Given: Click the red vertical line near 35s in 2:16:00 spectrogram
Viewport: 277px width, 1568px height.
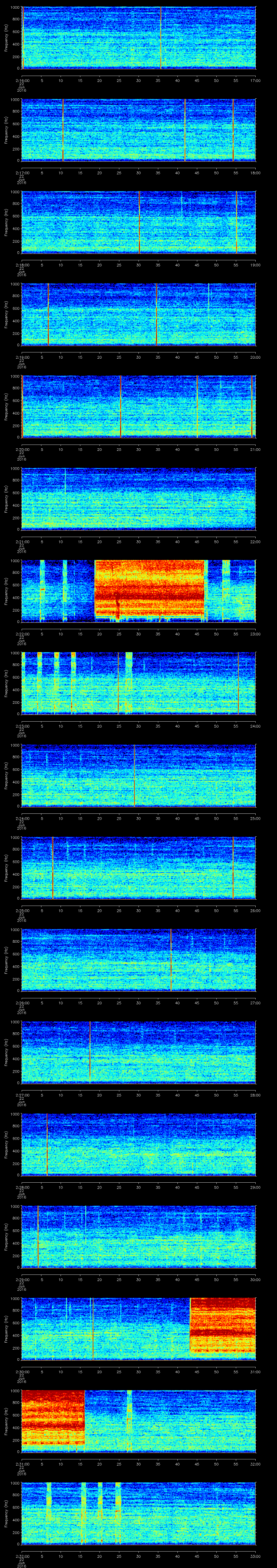Looking at the screenshot, I should point(161,38).
